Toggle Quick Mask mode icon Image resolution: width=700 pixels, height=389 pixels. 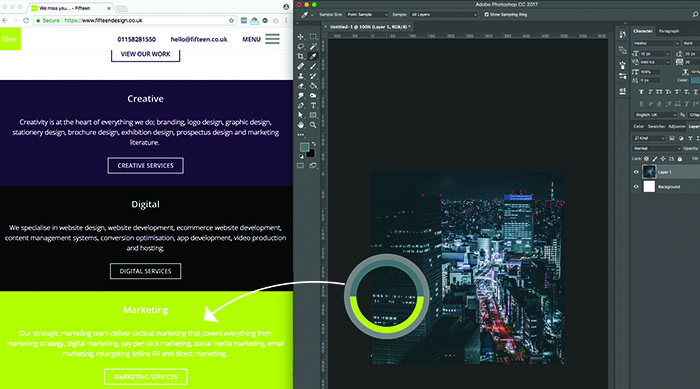pyautogui.click(x=301, y=166)
